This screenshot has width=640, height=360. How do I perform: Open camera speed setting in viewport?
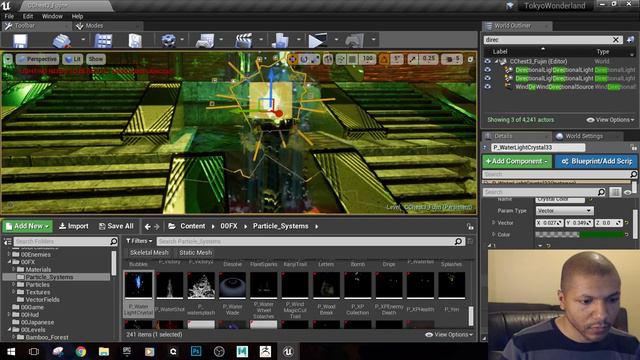pos(452,60)
